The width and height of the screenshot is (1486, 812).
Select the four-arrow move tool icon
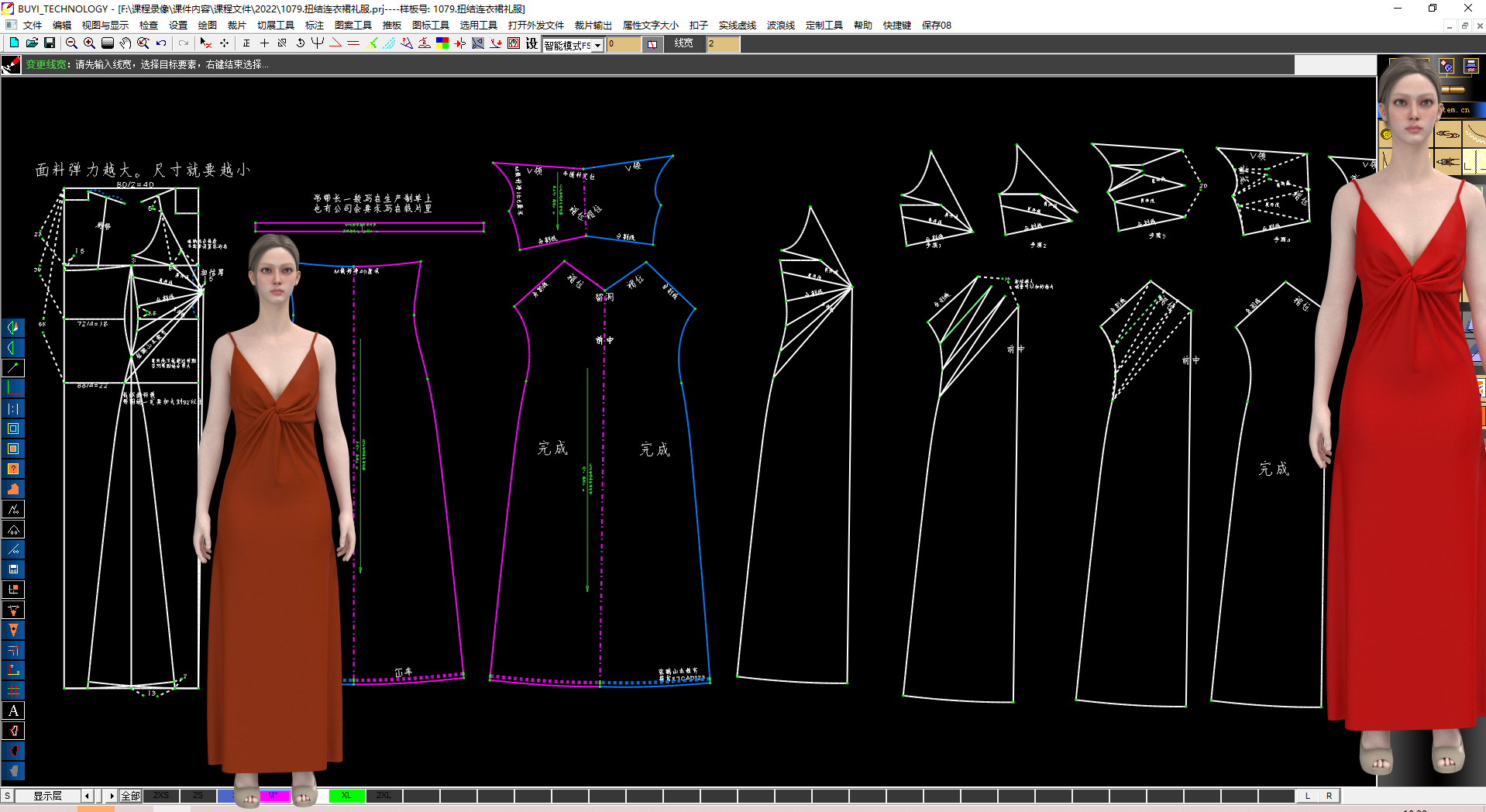coord(224,43)
